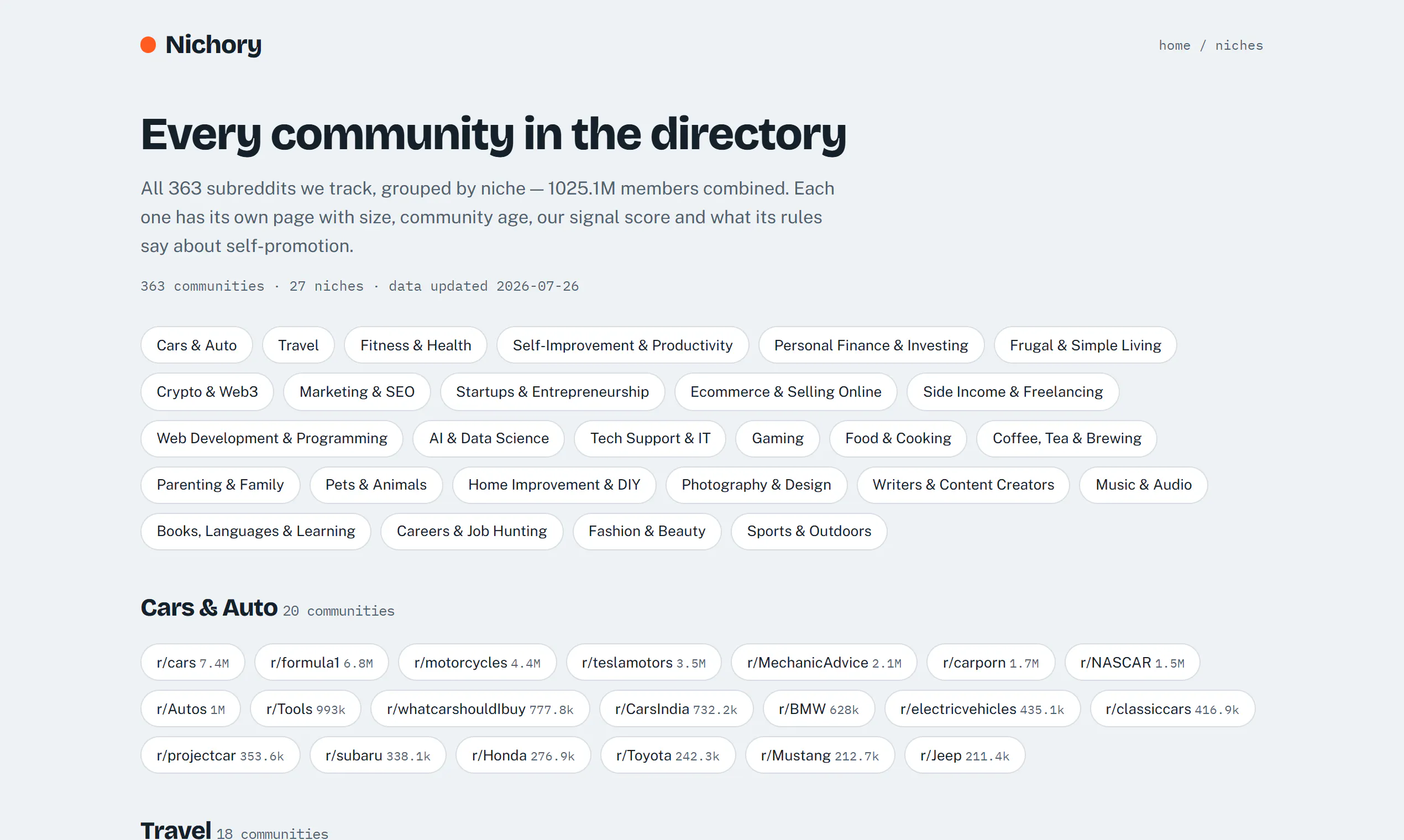Open Side Income & Freelancing niche

[1012, 392]
